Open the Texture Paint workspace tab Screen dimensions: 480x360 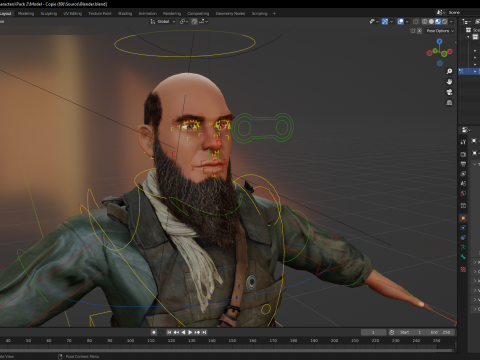click(100, 14)
